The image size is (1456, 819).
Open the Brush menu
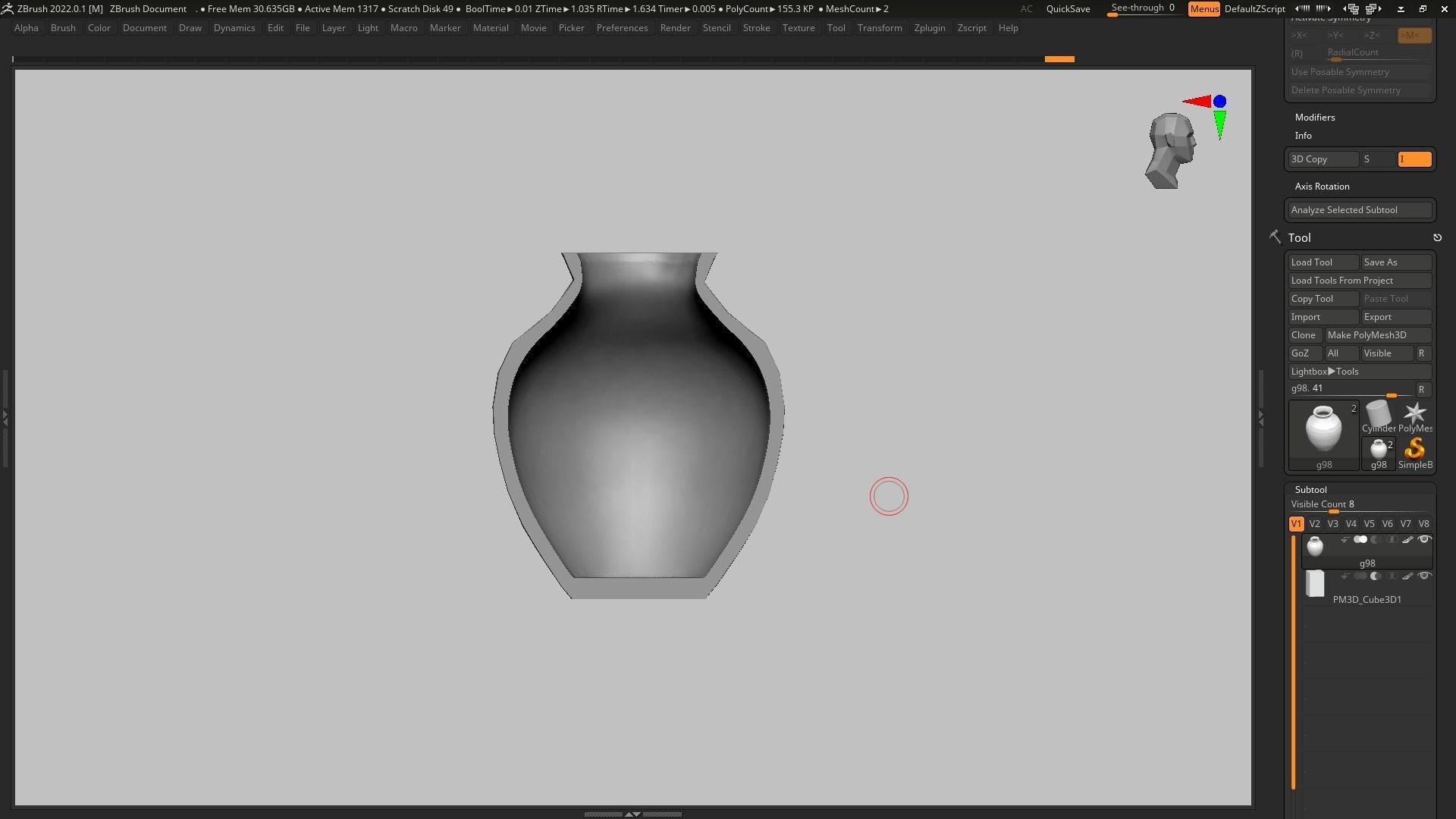(x=63, y=28)
